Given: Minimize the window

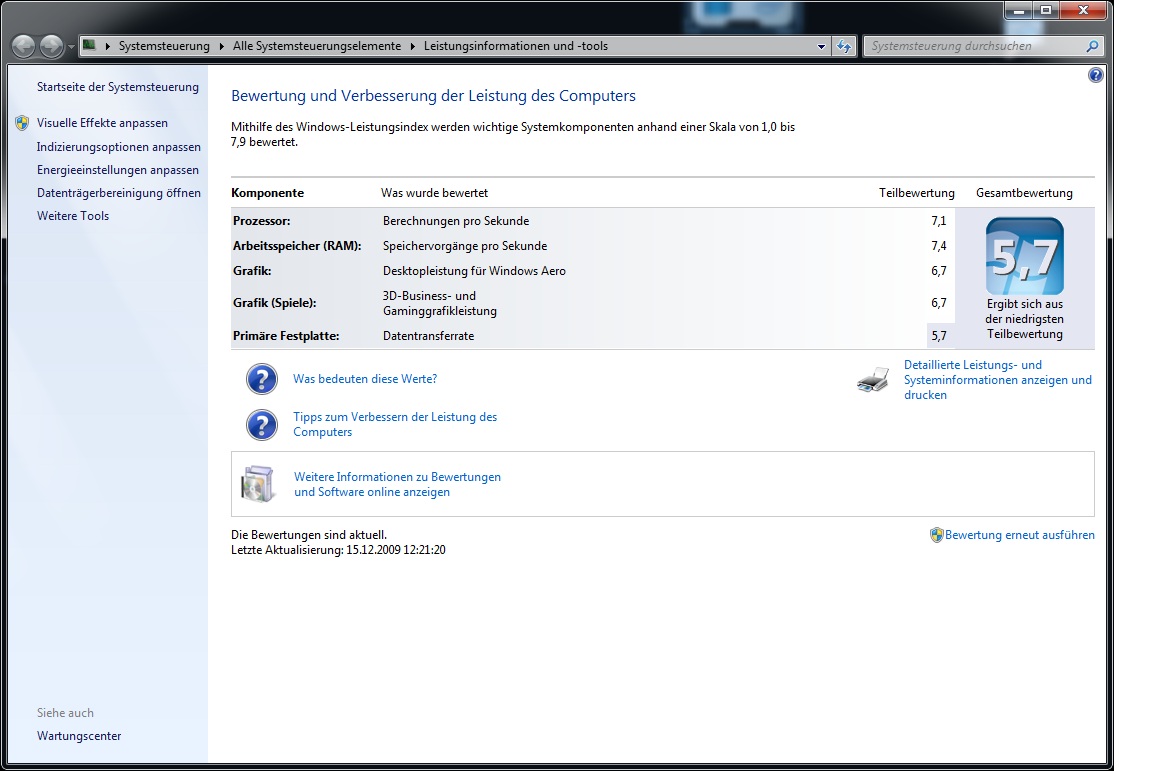Looking at the screenshot, I should (1019, 10).
